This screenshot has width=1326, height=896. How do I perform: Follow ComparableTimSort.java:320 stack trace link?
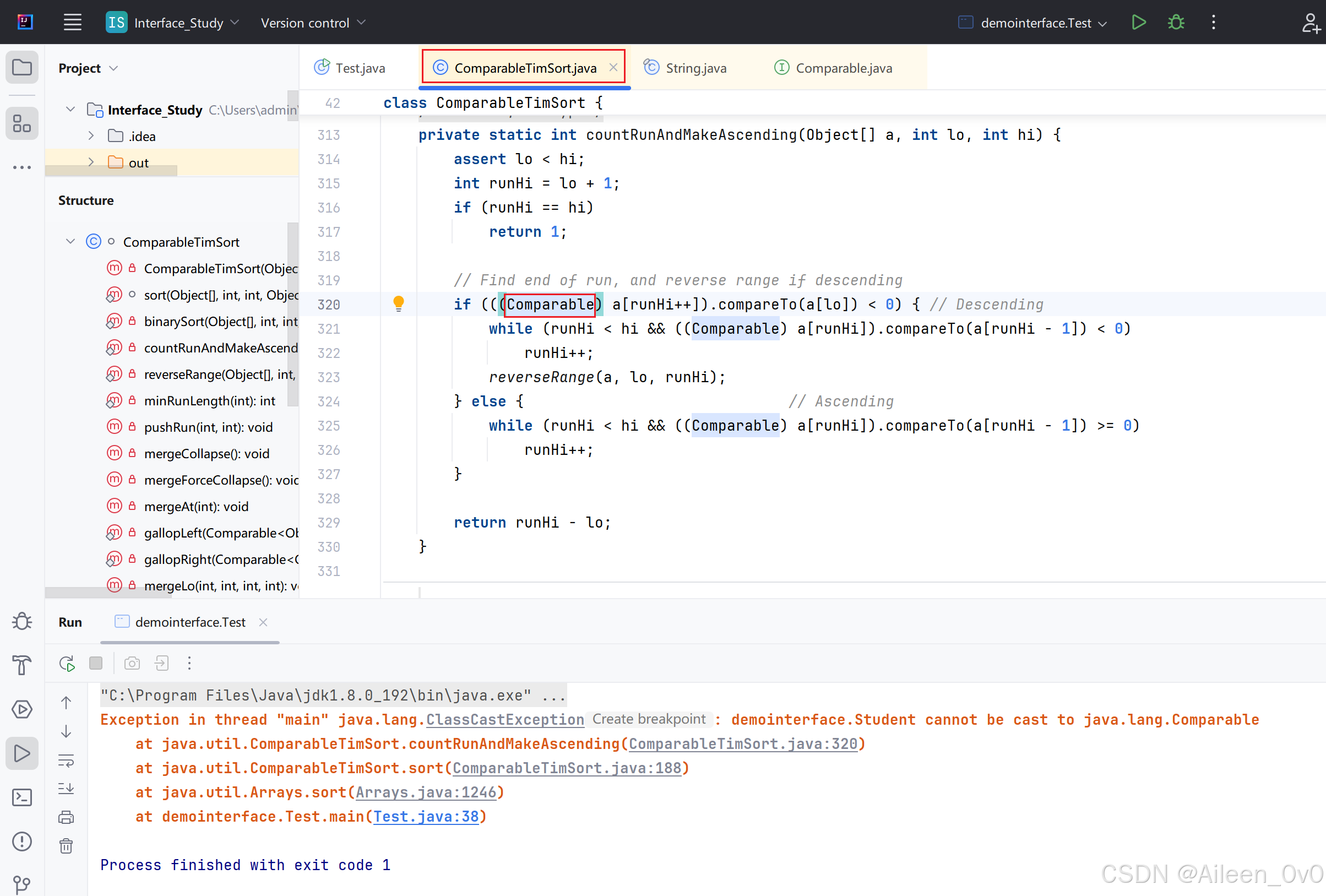point(743,744)
